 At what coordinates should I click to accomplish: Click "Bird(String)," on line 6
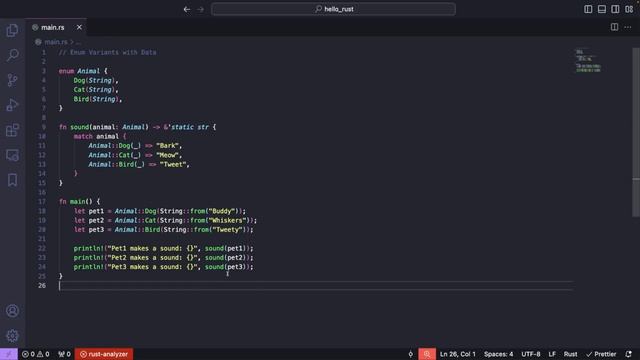coord(98,99)
